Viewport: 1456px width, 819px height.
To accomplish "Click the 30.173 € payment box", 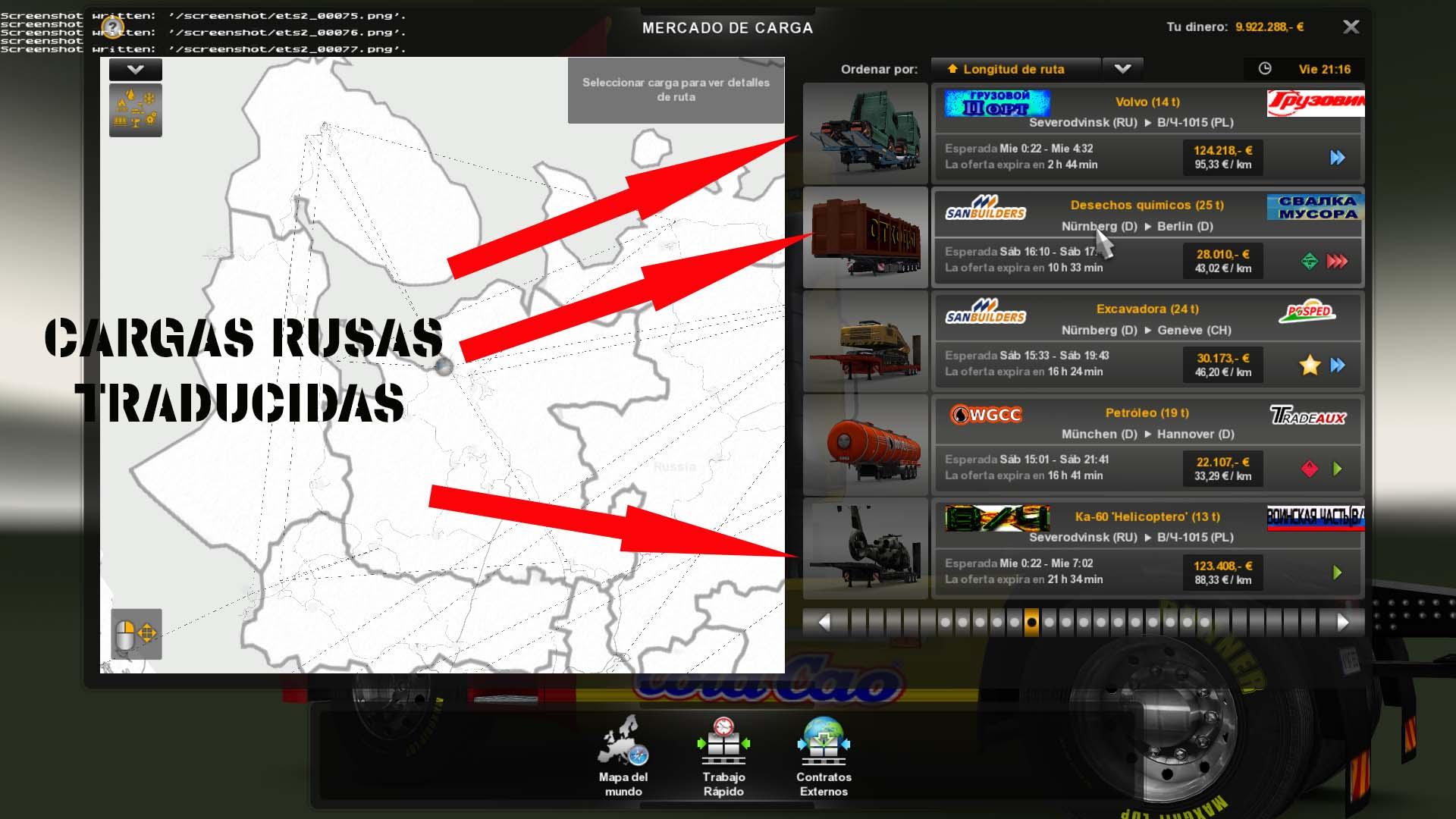I will [x=1222, y=366].
